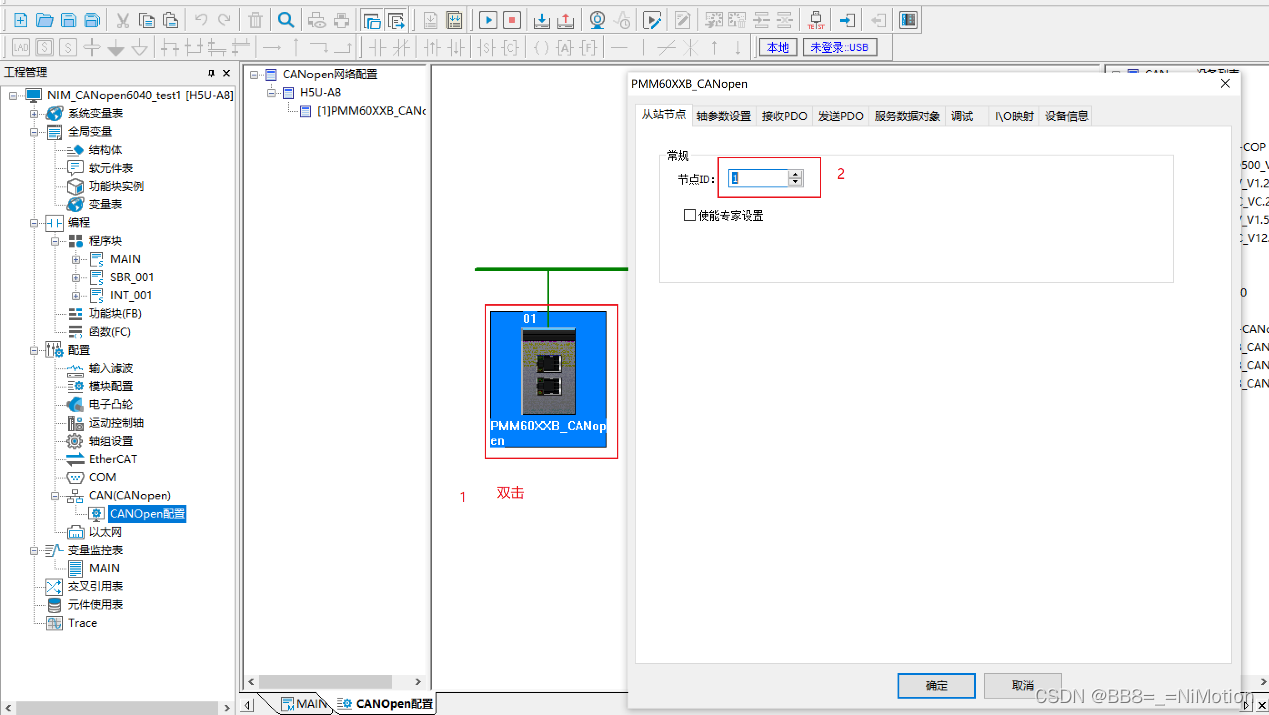The image size is (1269, 715).
Task: Click the Upload from PLC icon
Action: [565, 20]
